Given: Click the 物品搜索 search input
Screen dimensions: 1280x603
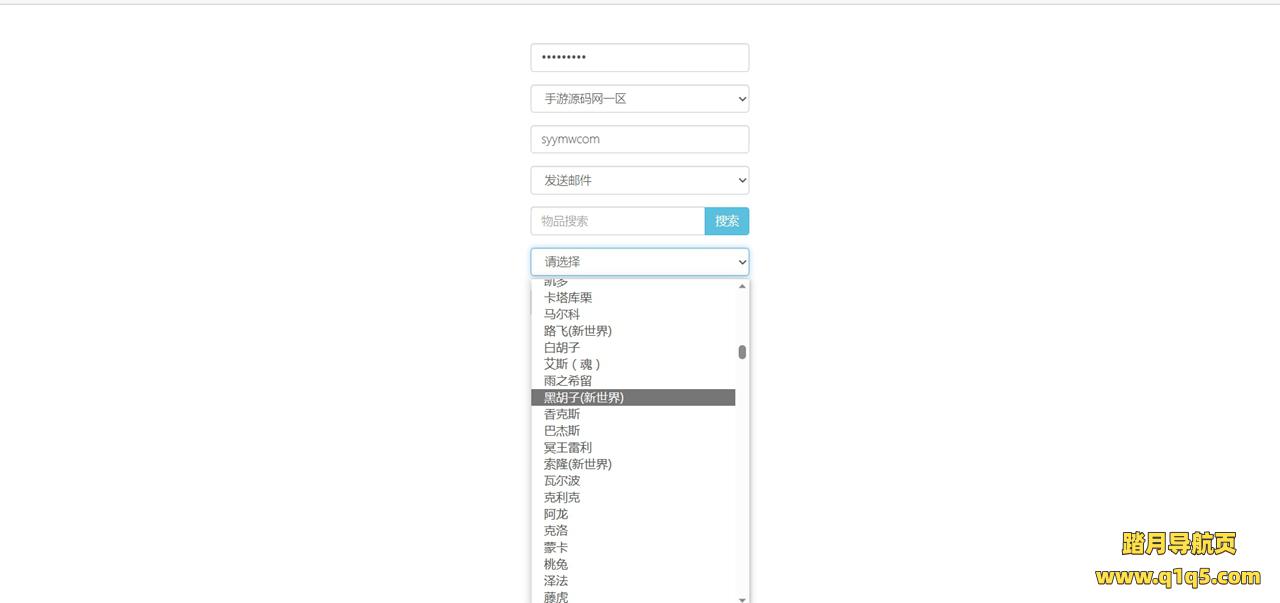Looking at the screenshot, I should click(617, 221).
